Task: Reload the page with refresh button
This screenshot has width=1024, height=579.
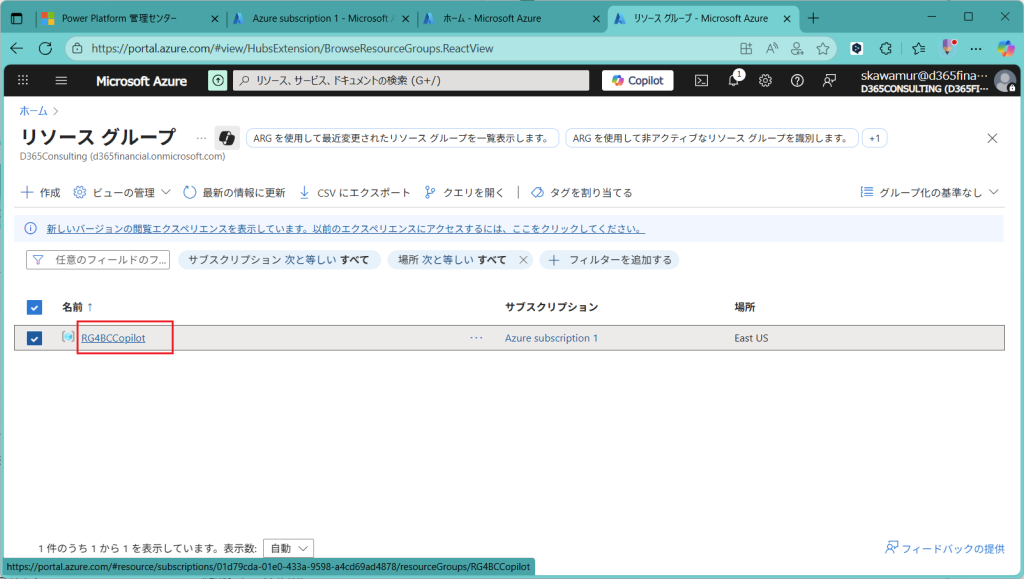Action: tap(45, 48)
